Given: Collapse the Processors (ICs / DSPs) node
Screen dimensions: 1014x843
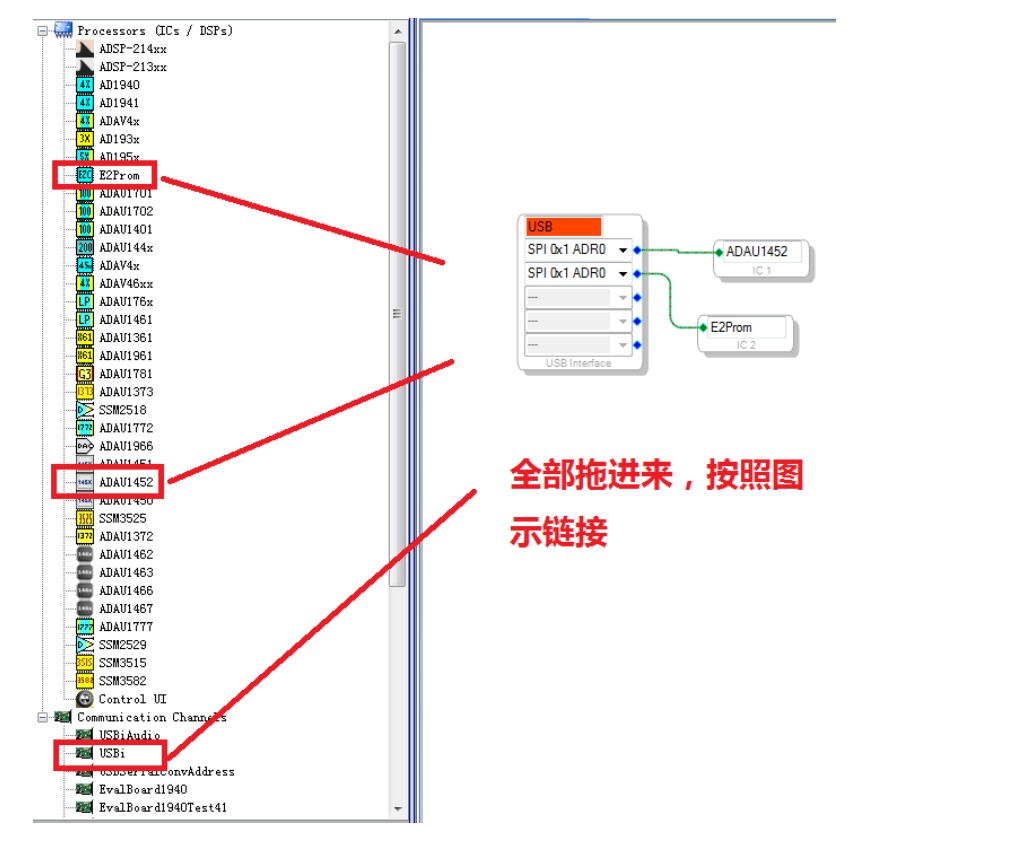Looking at the screenshot, I should coord(43,30).
